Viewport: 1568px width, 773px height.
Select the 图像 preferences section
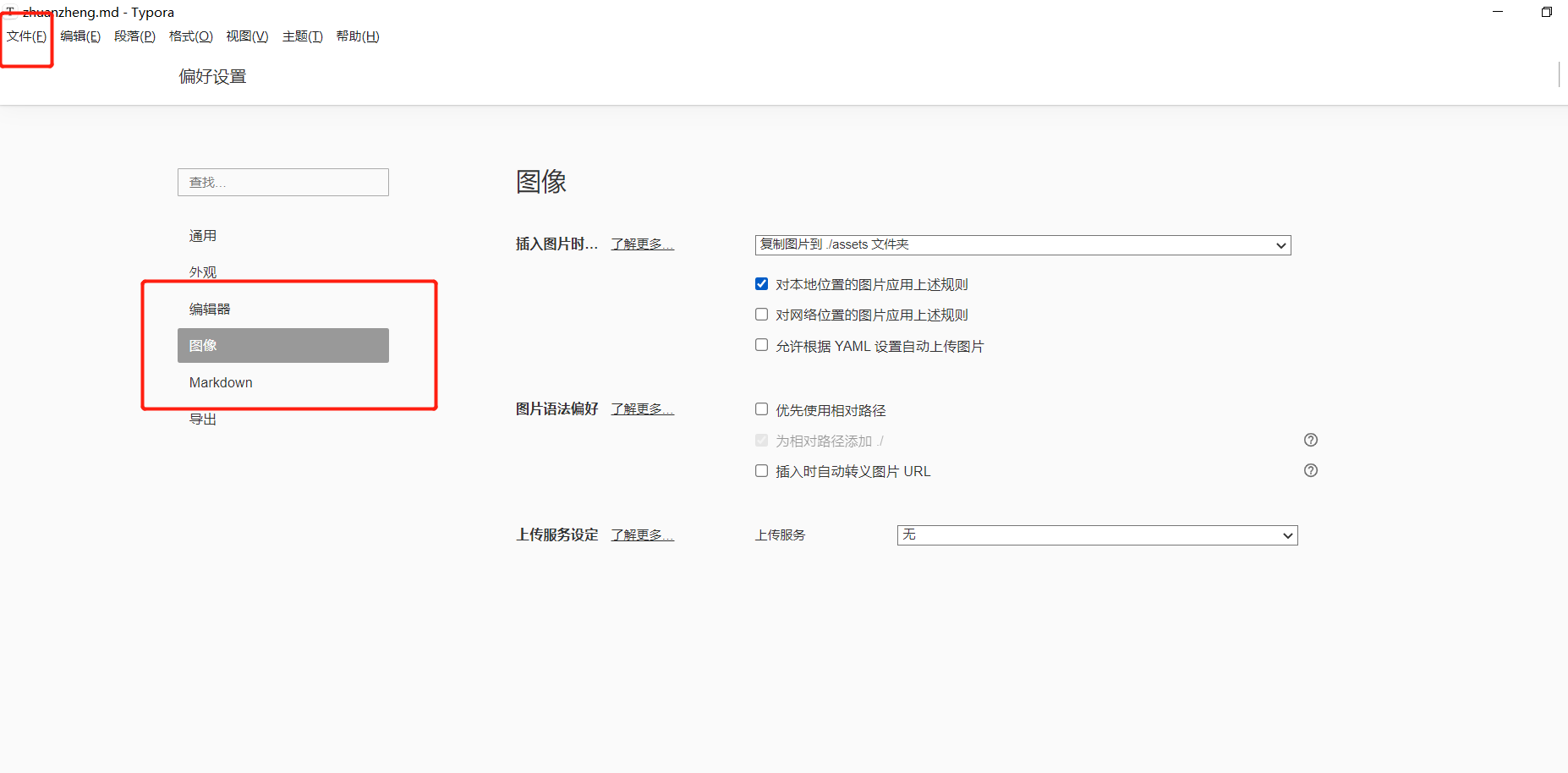tap(283, 346)
